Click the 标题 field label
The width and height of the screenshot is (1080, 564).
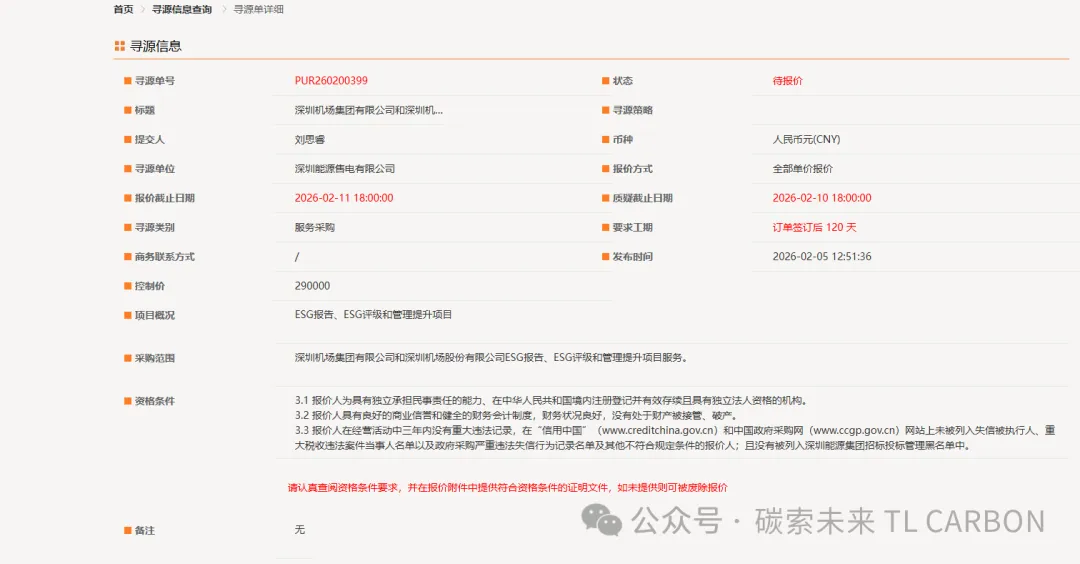[145, 110]
